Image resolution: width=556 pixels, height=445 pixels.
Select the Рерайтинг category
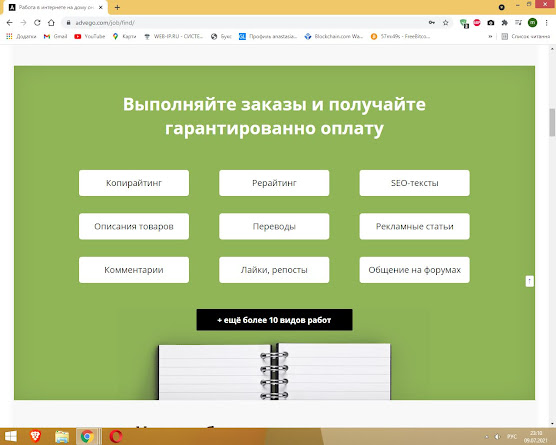274,183
